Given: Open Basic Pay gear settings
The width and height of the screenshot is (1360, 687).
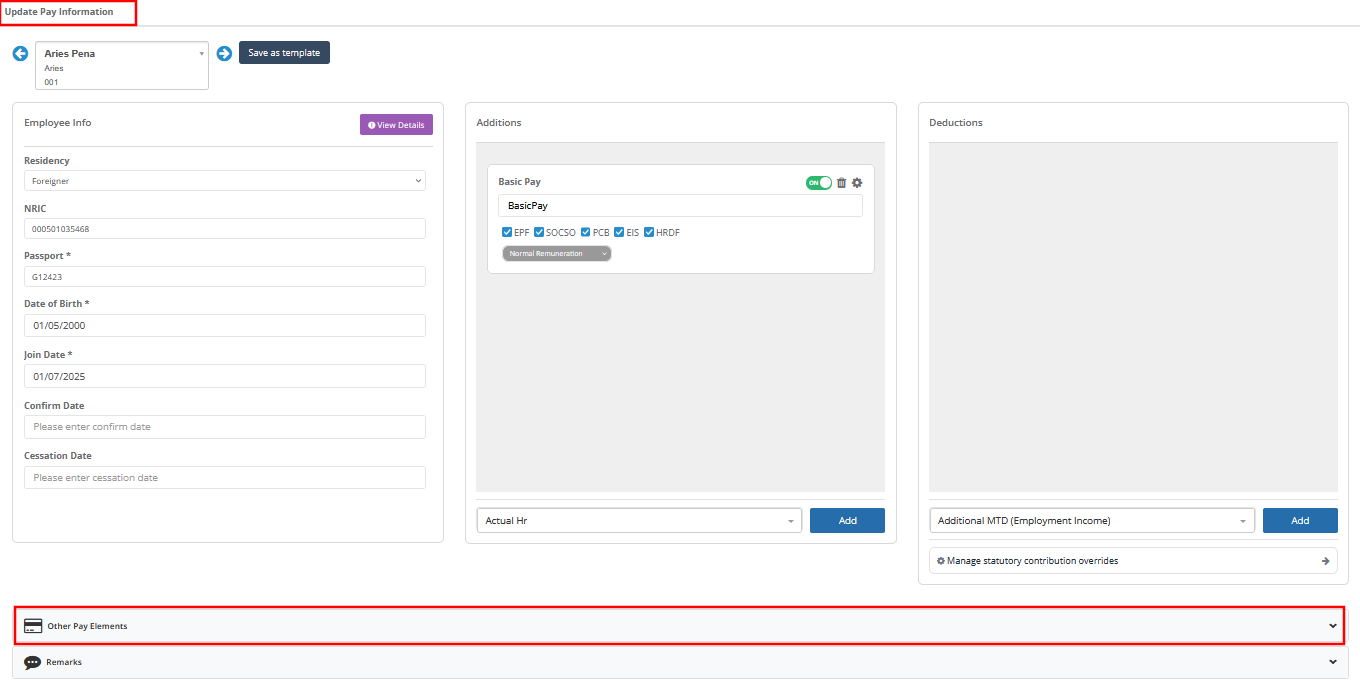Looking at the screenshot, I should click(857, 183).
